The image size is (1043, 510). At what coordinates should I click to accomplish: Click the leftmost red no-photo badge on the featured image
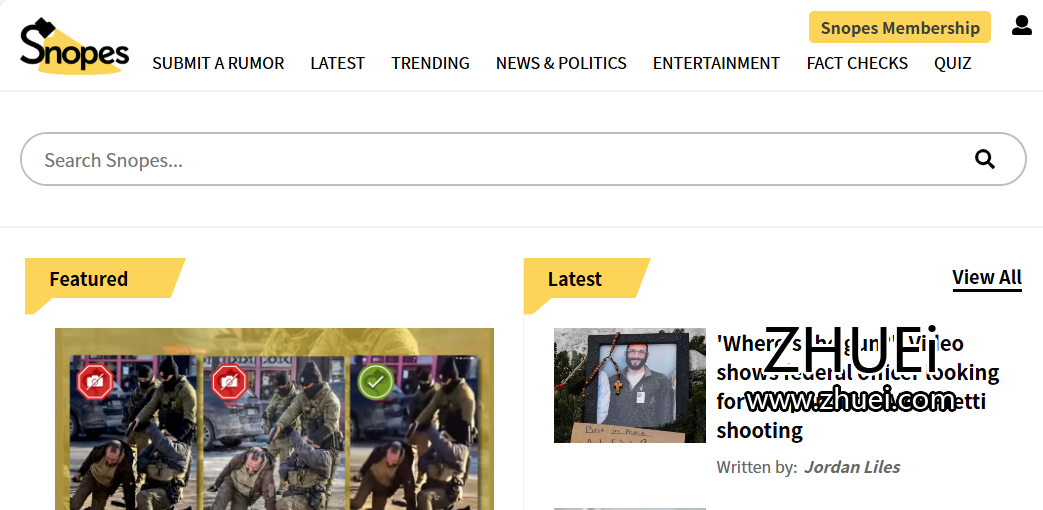pos(95,382)
